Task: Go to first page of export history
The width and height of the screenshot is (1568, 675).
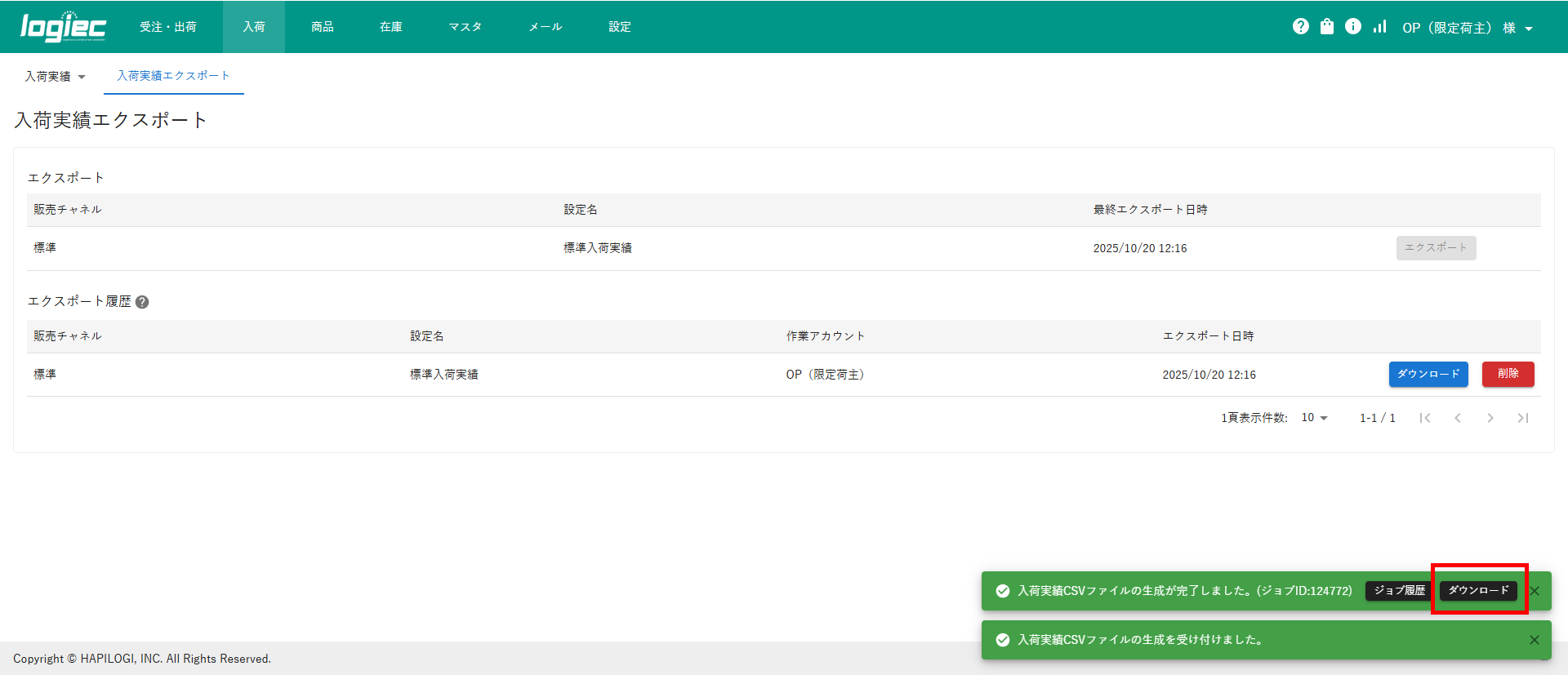Action: pos(1425,418)
